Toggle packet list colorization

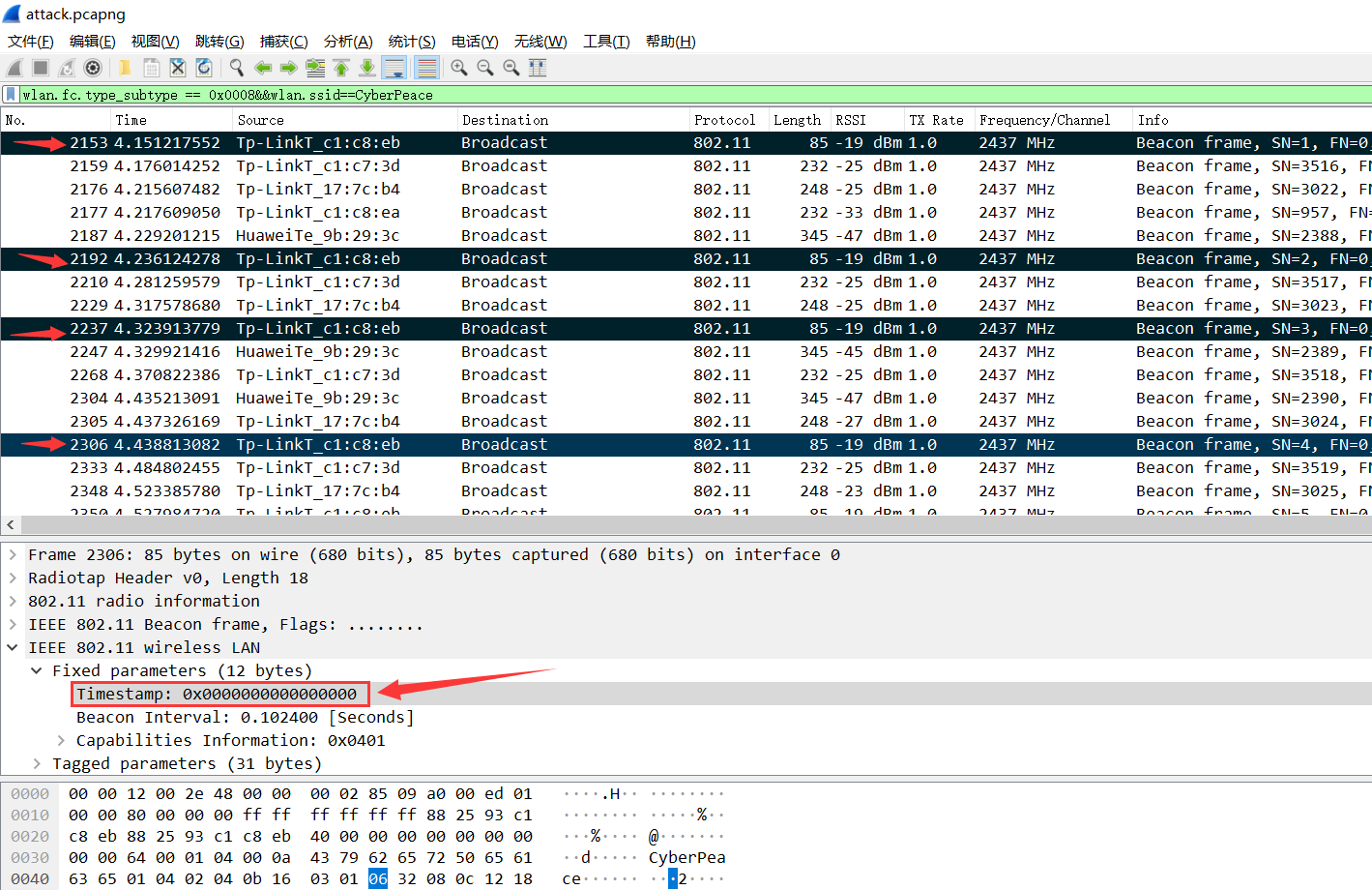pyautogui.click(x=426, y=68)
